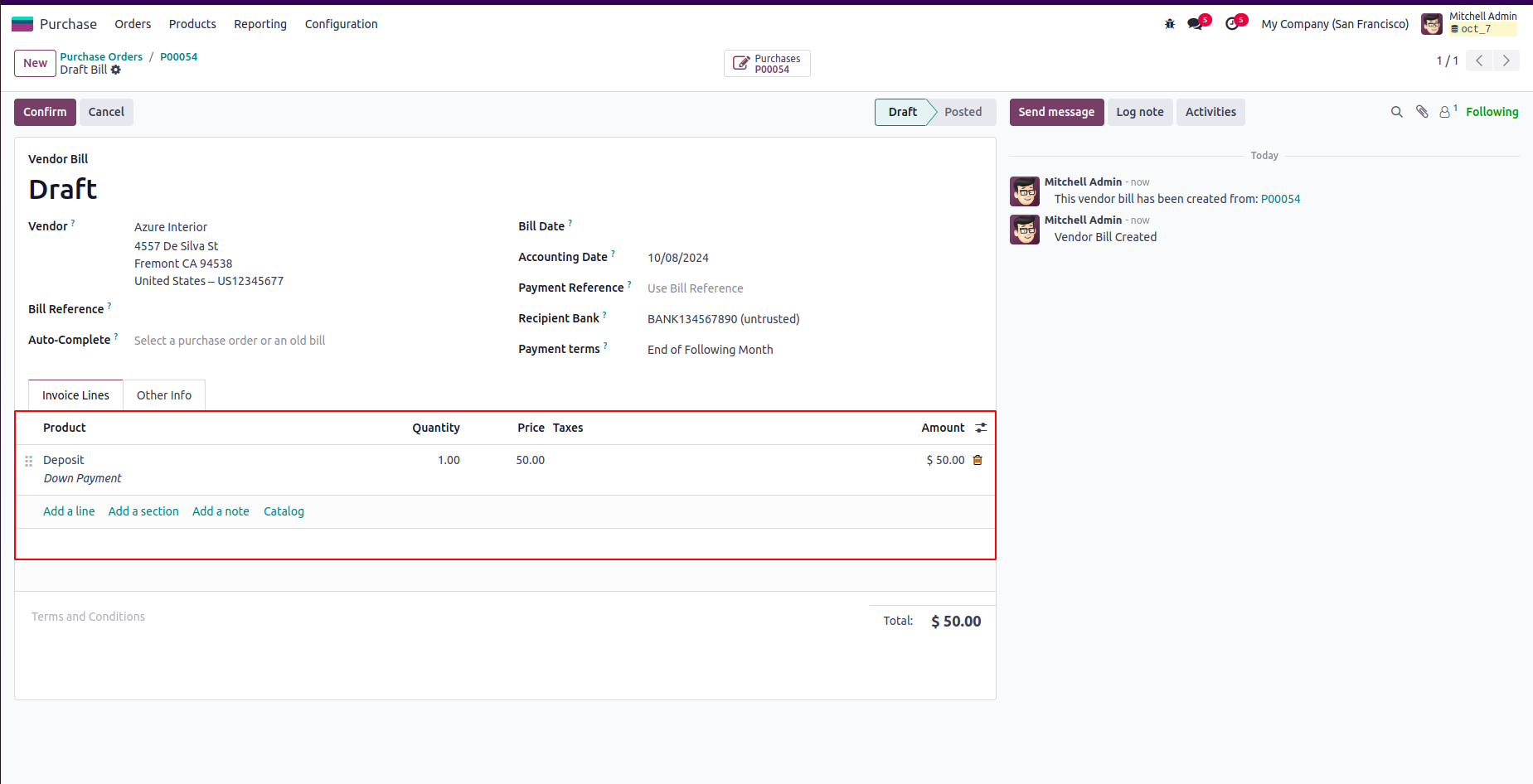Image resolution: width=1533 pixels, height=784 pixels.
Task: Attach a file with paperclip icon
Action: pyautogui.click(x=1422, y=112)
